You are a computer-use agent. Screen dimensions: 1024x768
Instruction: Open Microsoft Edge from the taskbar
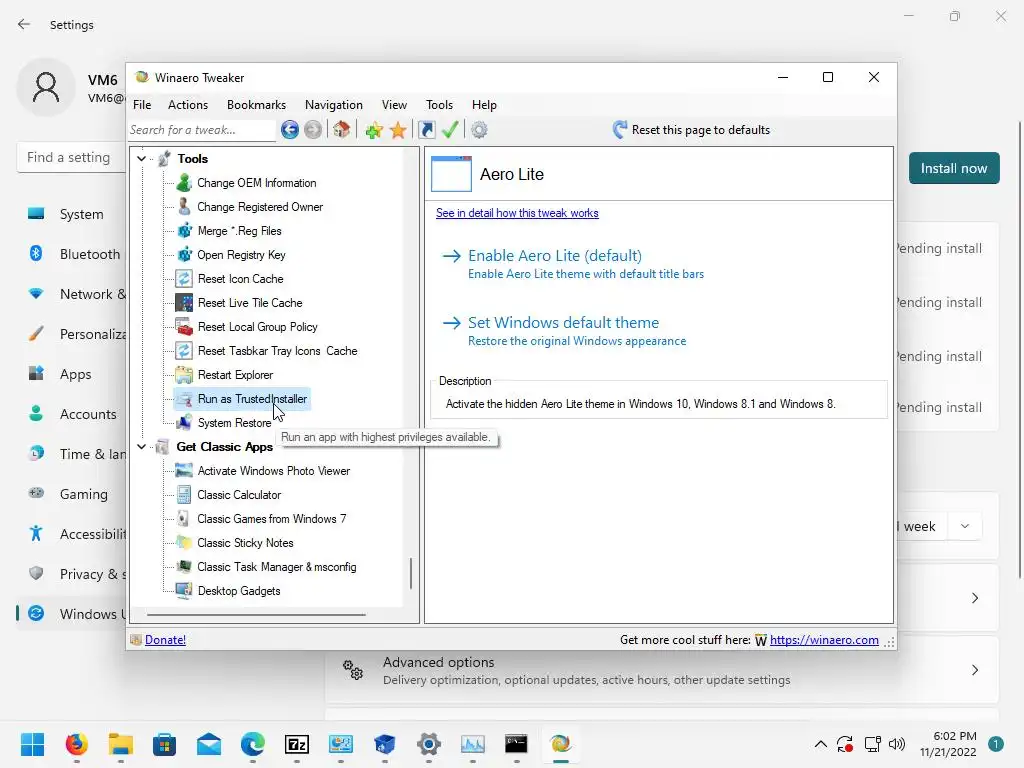point(252,744)
